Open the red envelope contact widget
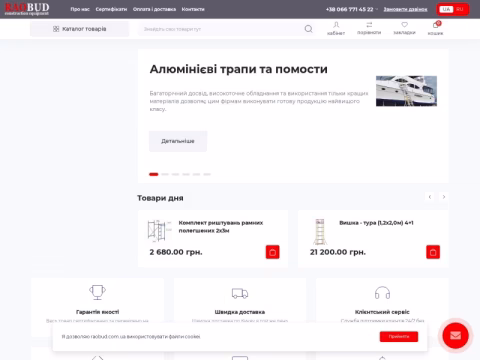Image resolution: width=480 pixels, height=360 pixels. (x=455, y=336)
